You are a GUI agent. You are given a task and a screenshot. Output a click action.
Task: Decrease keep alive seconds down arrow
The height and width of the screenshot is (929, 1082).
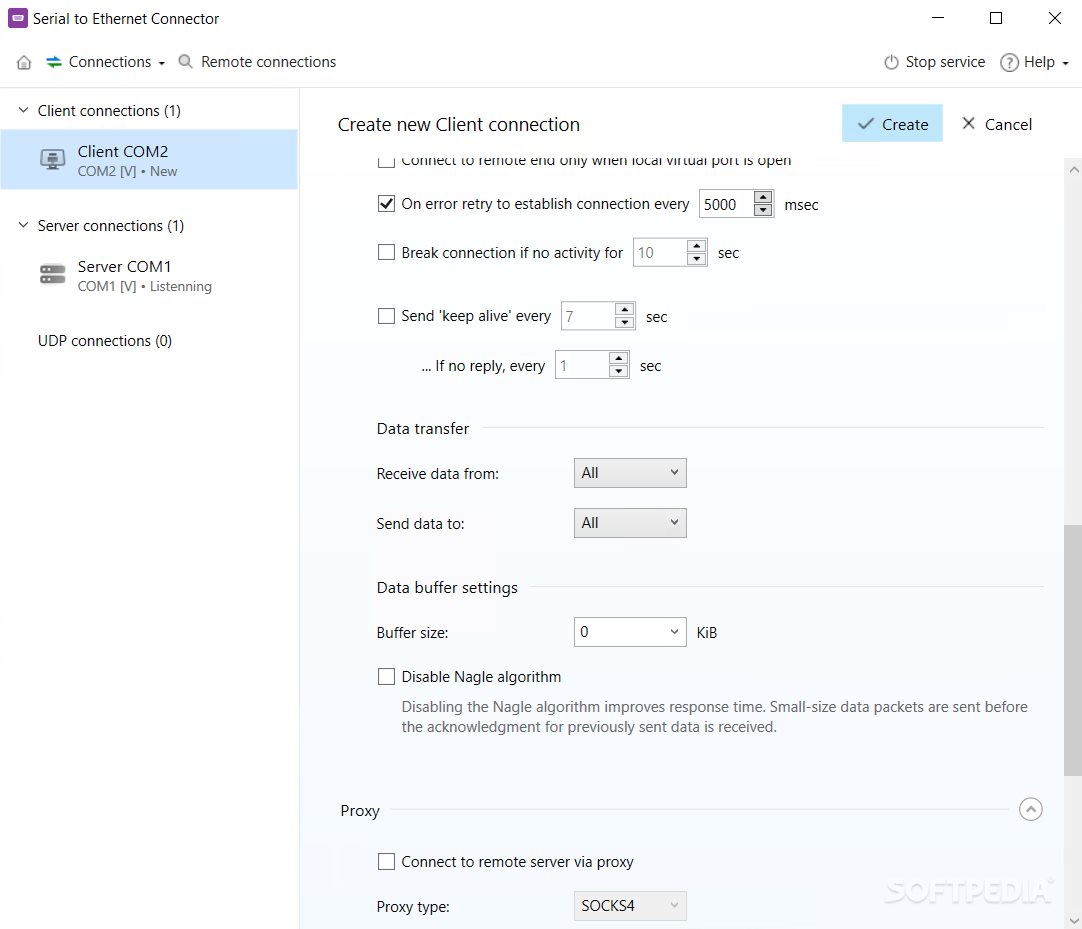click(x=624, y=322)
